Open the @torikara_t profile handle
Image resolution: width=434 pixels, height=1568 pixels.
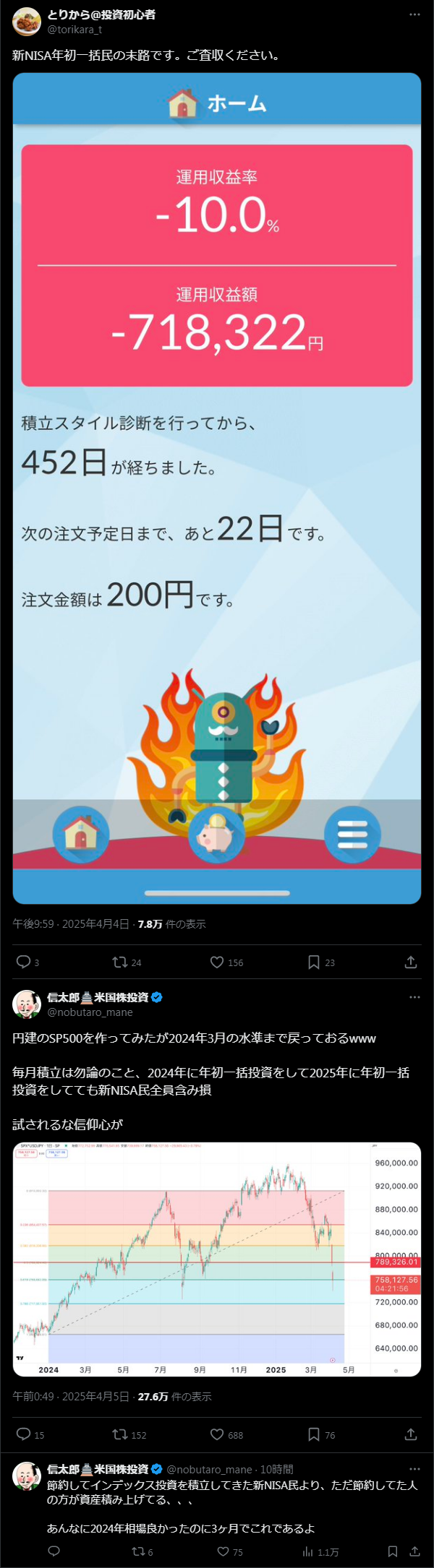75,30
